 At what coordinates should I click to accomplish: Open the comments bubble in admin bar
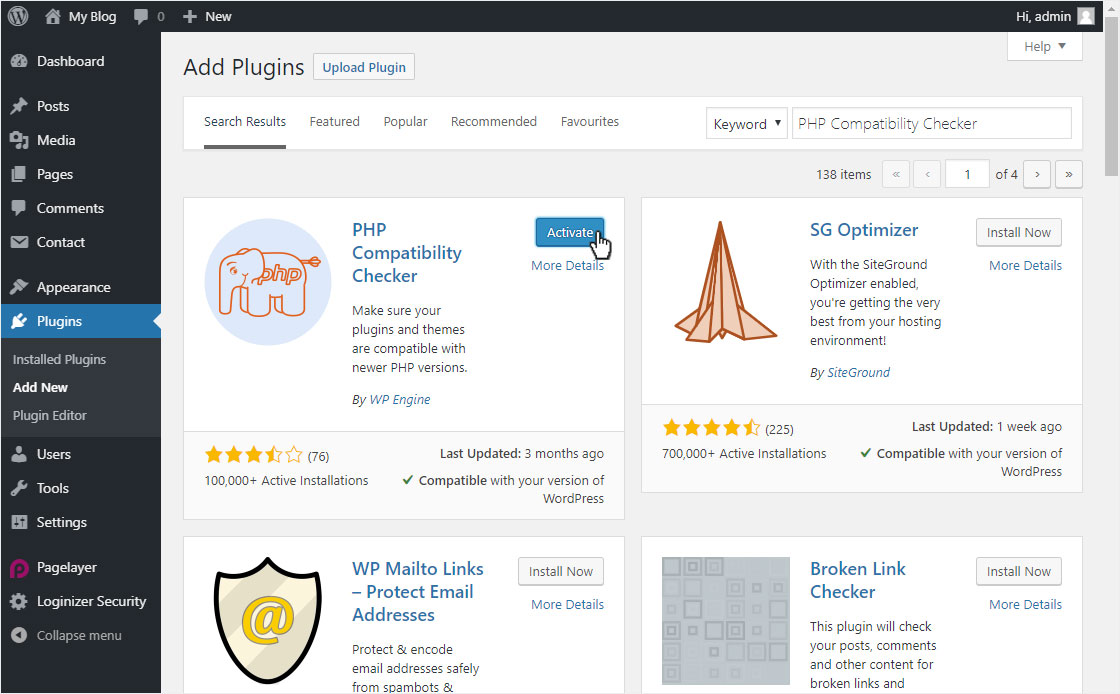coord(141,16)
